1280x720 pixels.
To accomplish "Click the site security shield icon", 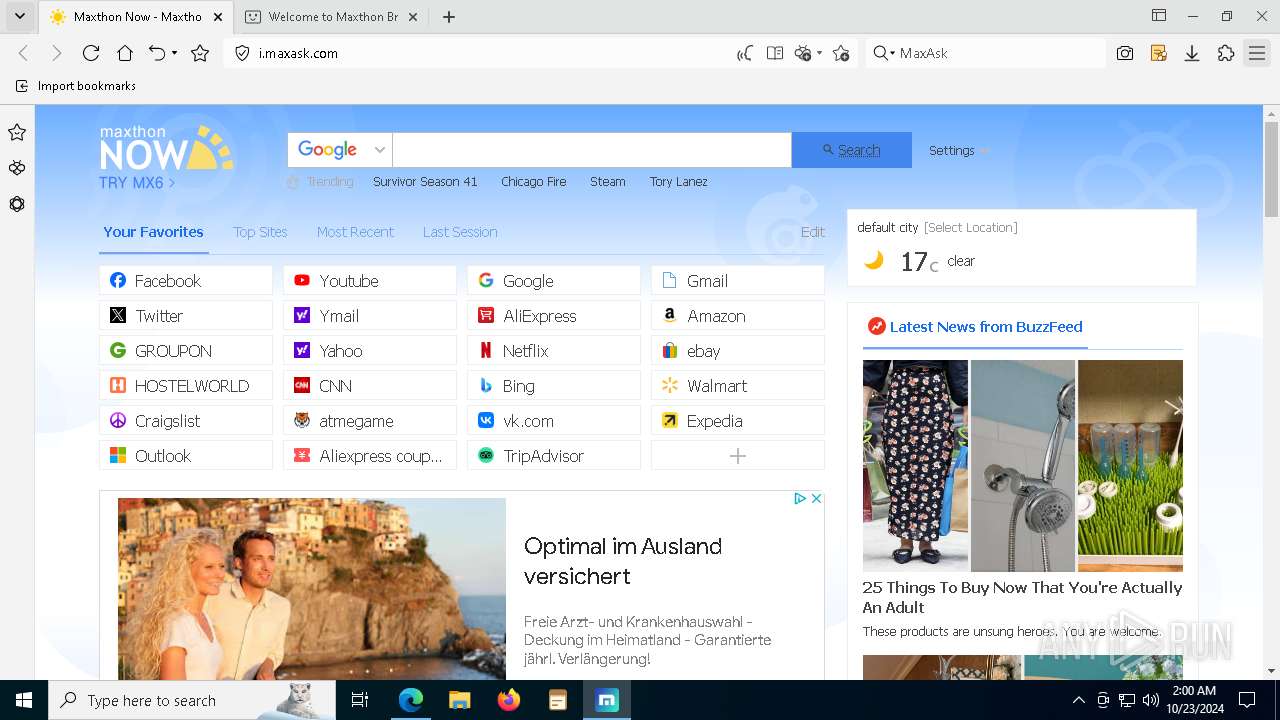I will click(242, 53).
